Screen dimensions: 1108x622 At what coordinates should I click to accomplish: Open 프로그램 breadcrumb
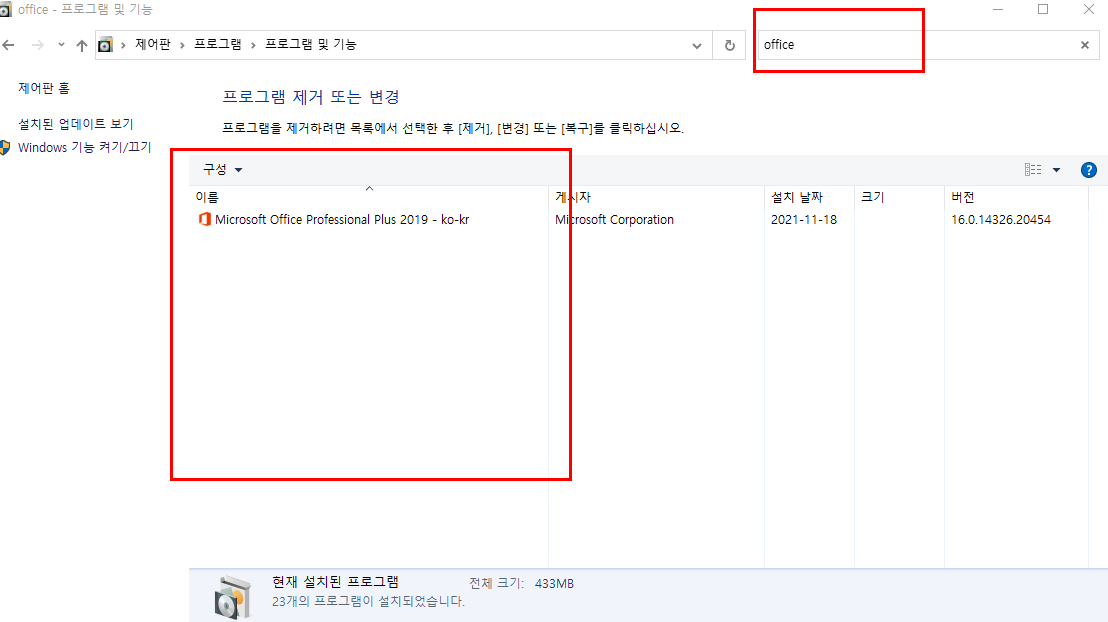tap(218, 45)
